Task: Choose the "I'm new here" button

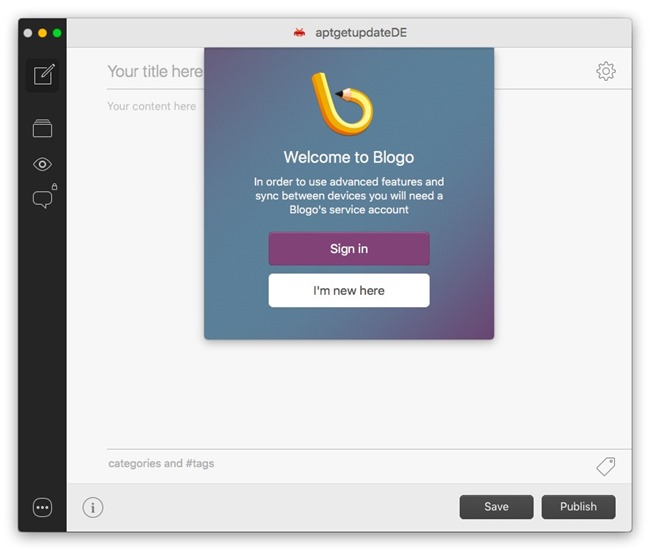Action: [349, 291]
